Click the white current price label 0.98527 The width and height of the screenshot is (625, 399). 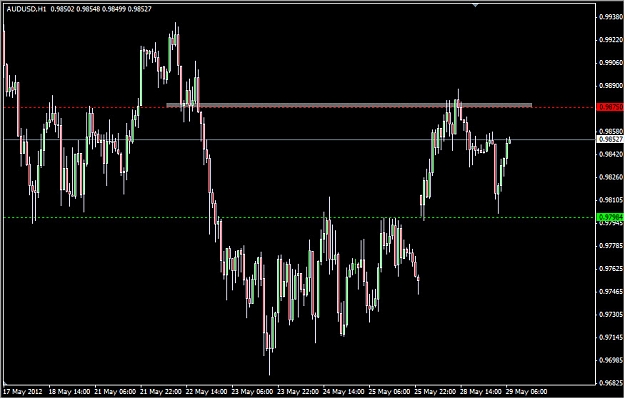tap(610, 140)
